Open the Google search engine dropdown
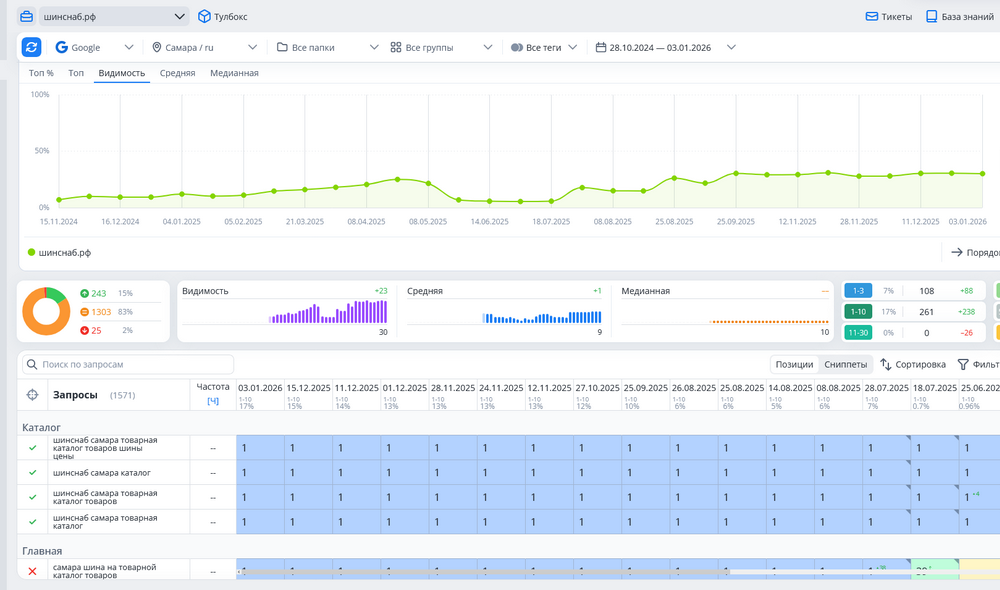Viewport: 1000px width, 590px height. (95, 47)
